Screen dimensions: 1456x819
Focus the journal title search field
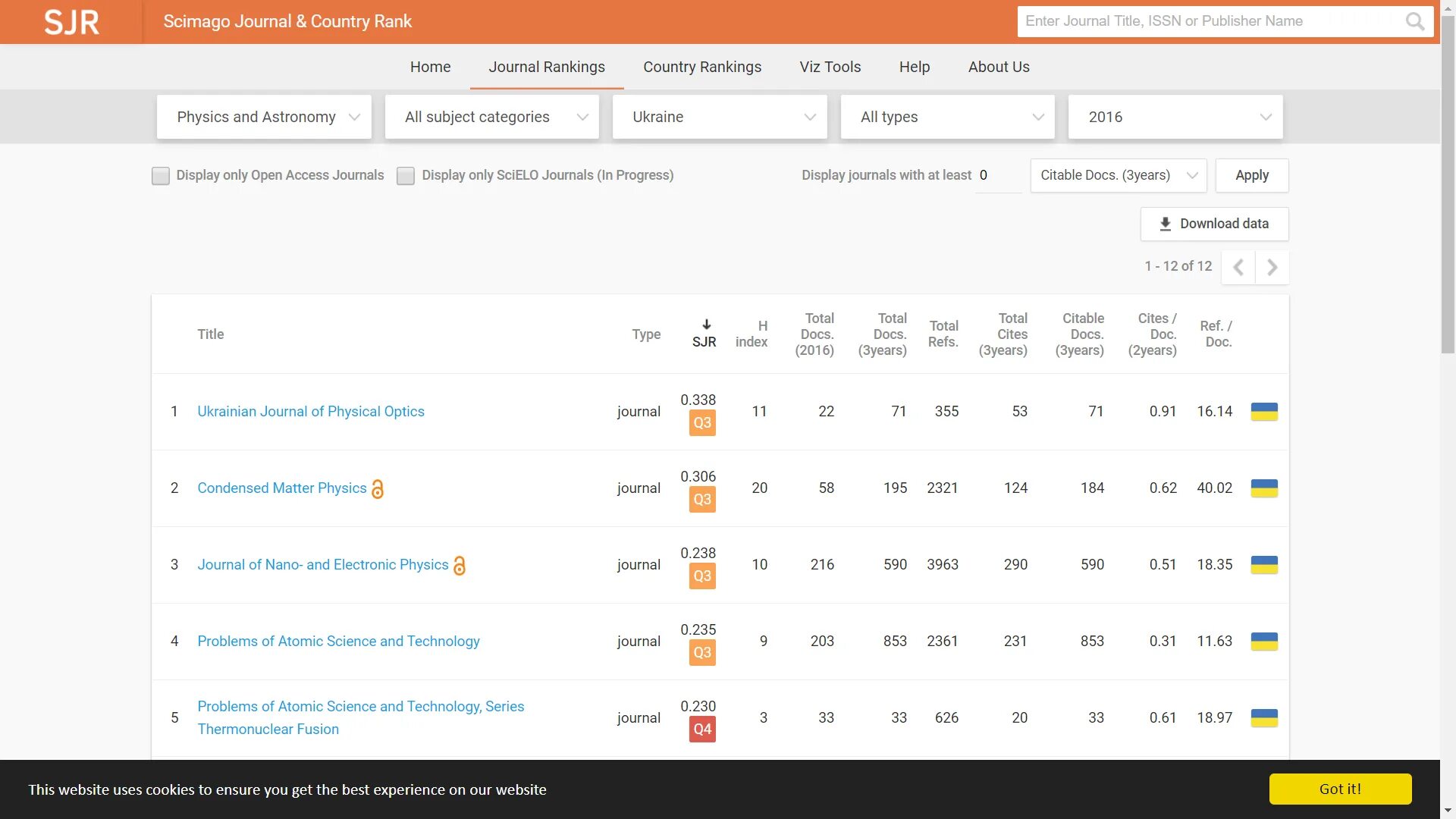point(1211,21)
